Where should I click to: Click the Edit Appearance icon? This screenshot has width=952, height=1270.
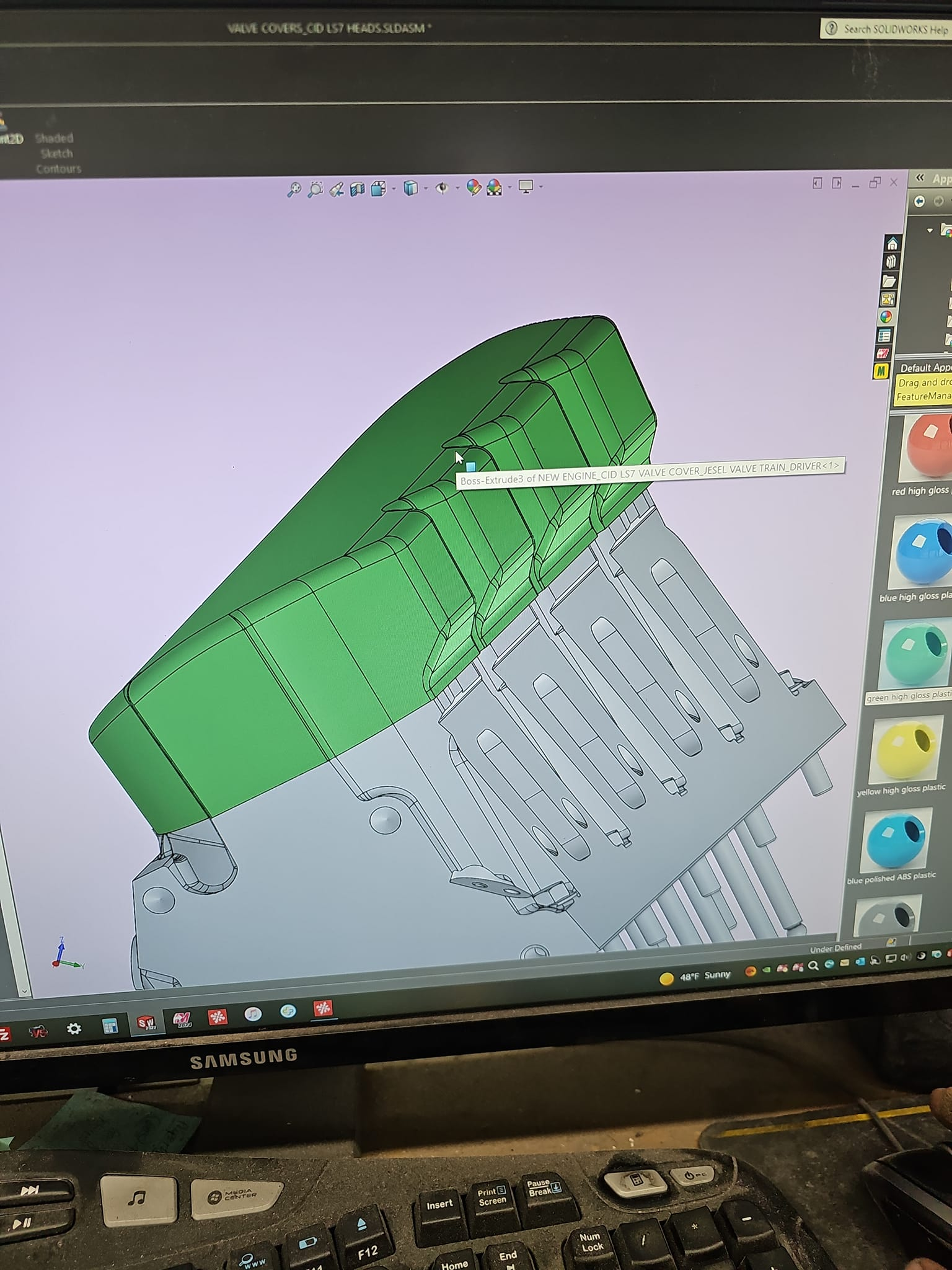[474, 187]
